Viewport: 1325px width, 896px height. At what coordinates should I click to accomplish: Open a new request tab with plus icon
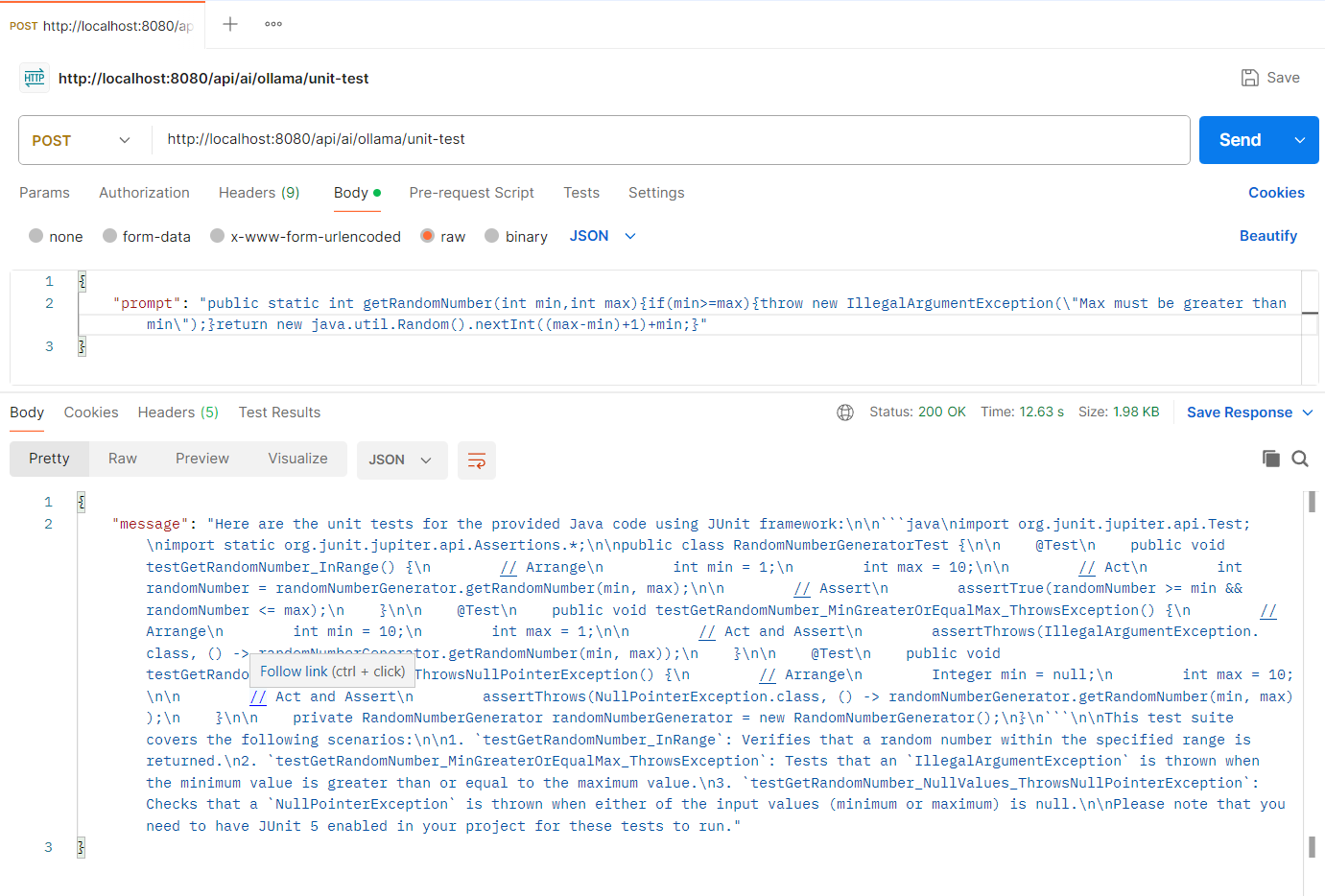229,26
